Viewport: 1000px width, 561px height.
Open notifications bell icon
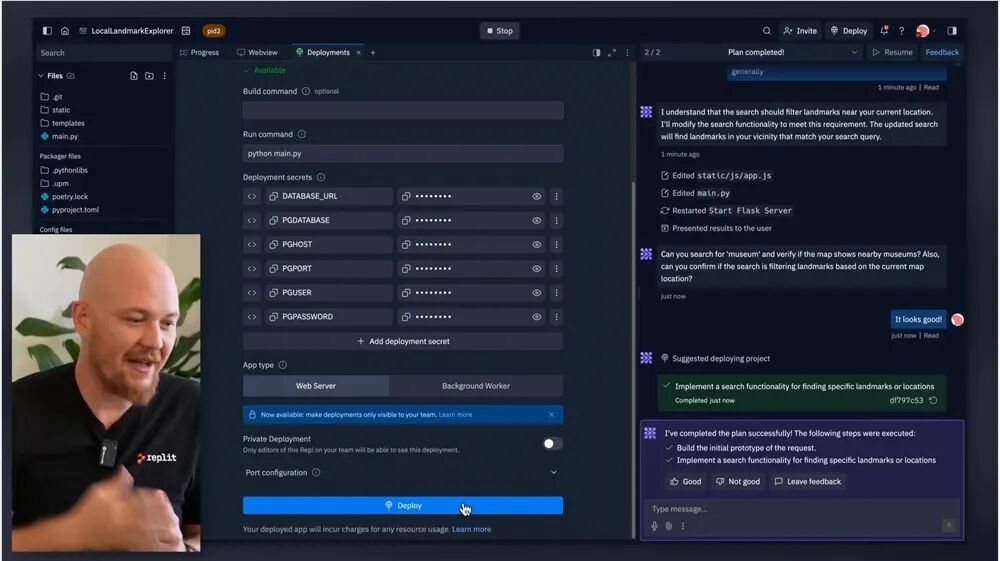[x=884, y=31]
